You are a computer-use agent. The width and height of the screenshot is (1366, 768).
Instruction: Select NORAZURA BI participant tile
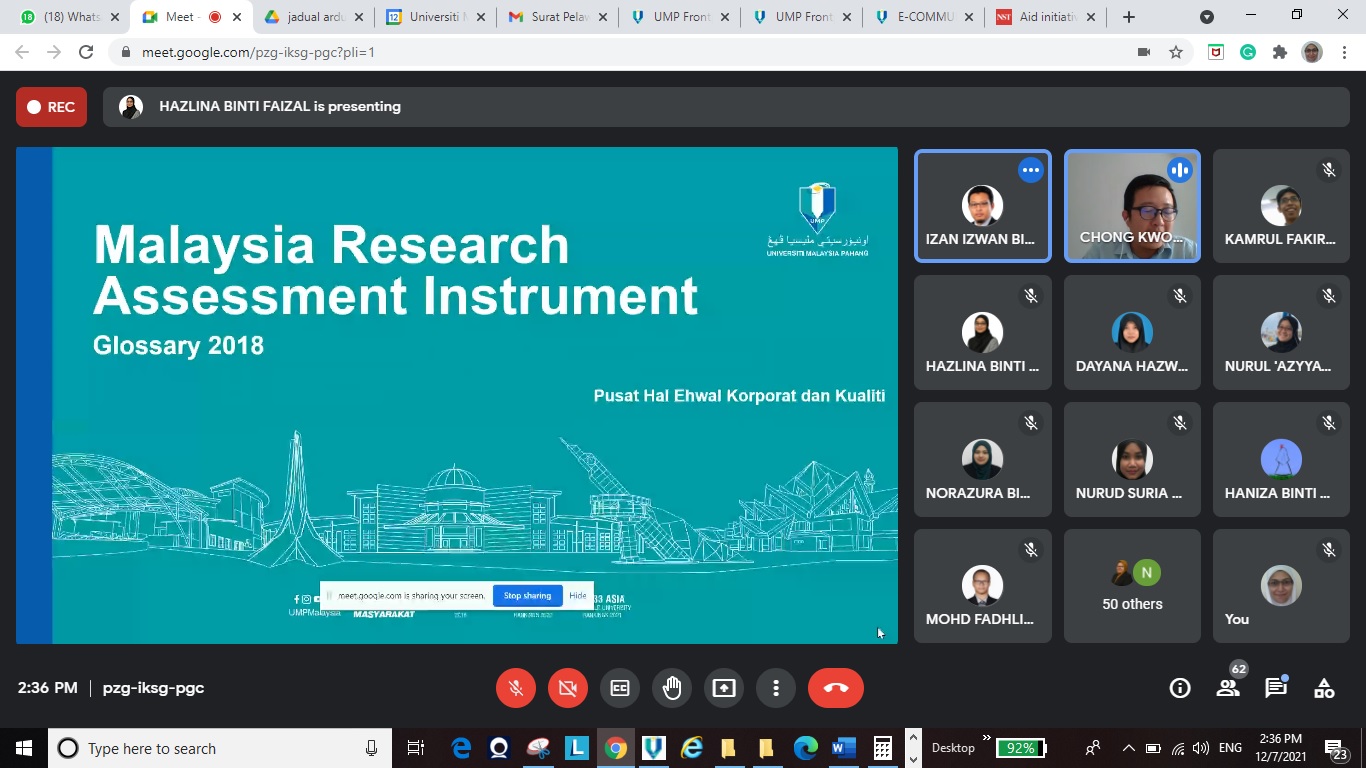(x=983, y=460)
